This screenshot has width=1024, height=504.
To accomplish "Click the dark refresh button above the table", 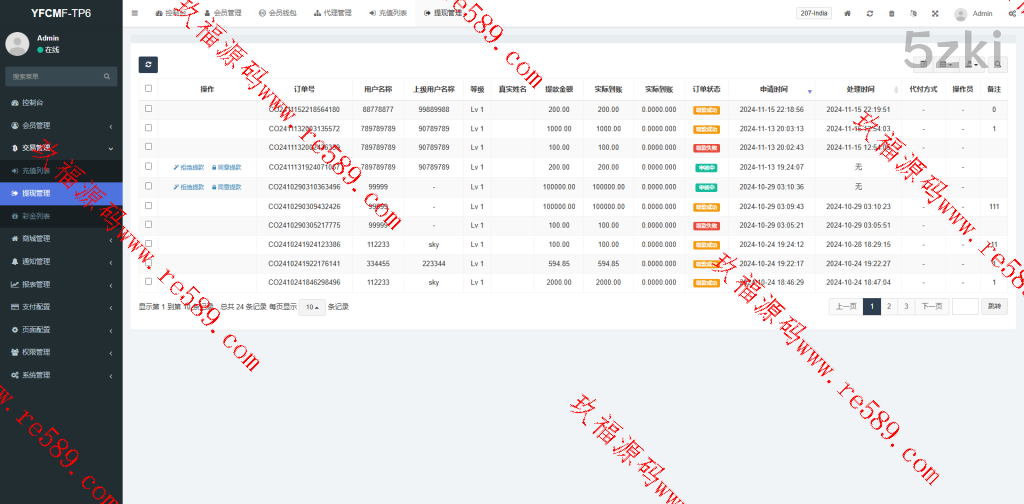I will [148, 64].
